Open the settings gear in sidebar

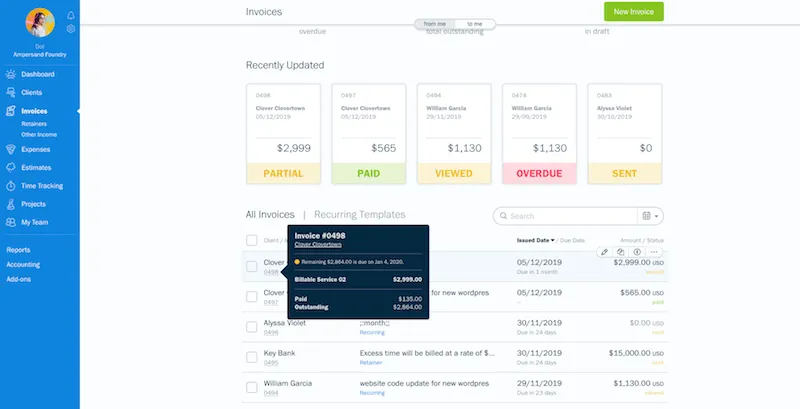coord(70,29)
